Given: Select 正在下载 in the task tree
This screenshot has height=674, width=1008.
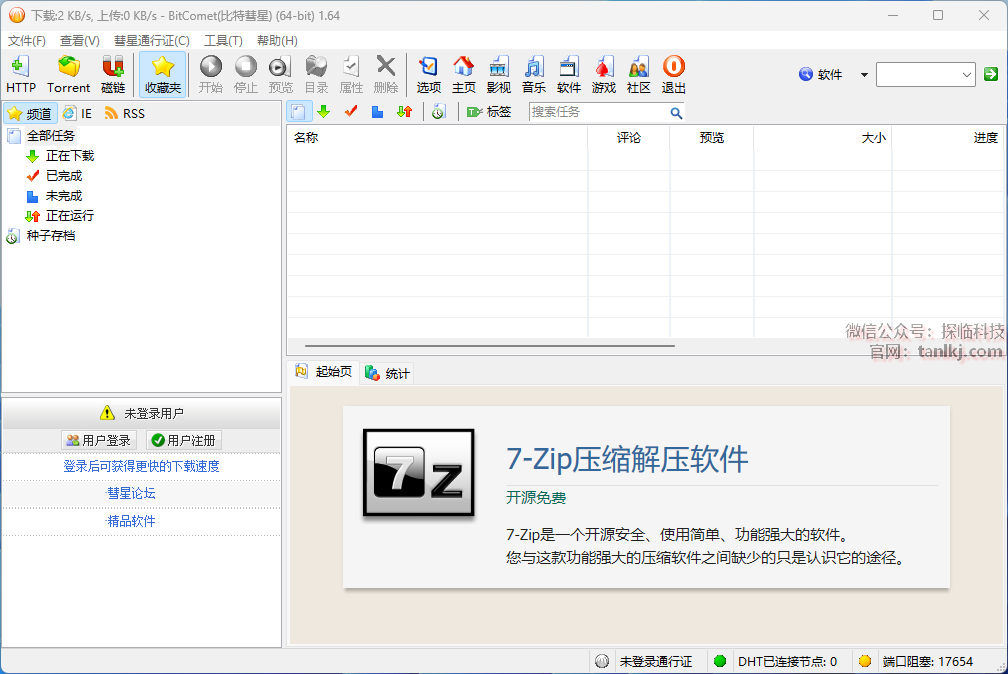Looking at the screenshot, I should point(69,156).
